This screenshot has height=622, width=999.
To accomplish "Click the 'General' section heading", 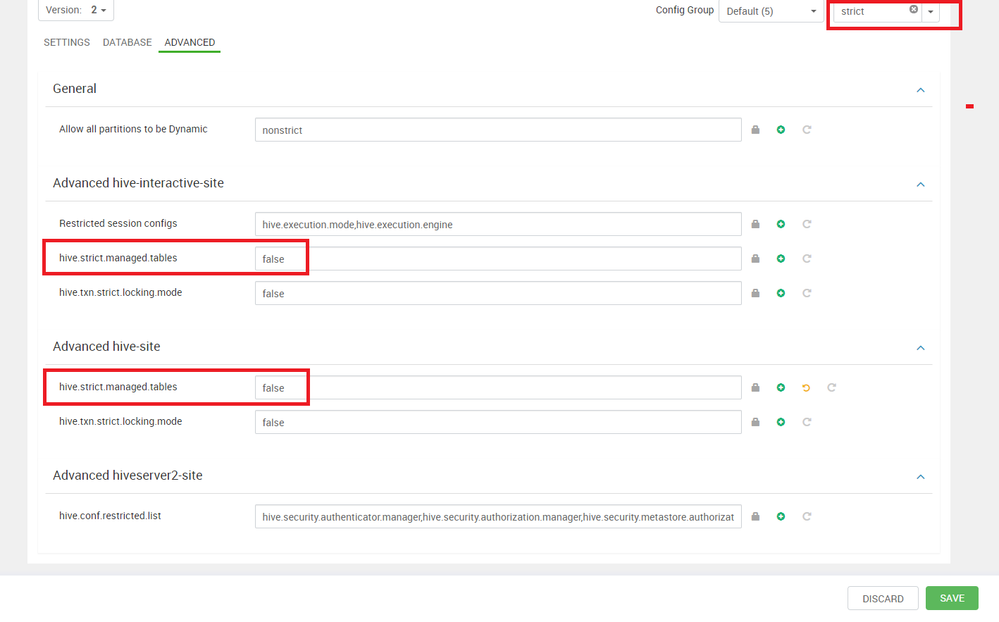I will [x=75, y=89].
